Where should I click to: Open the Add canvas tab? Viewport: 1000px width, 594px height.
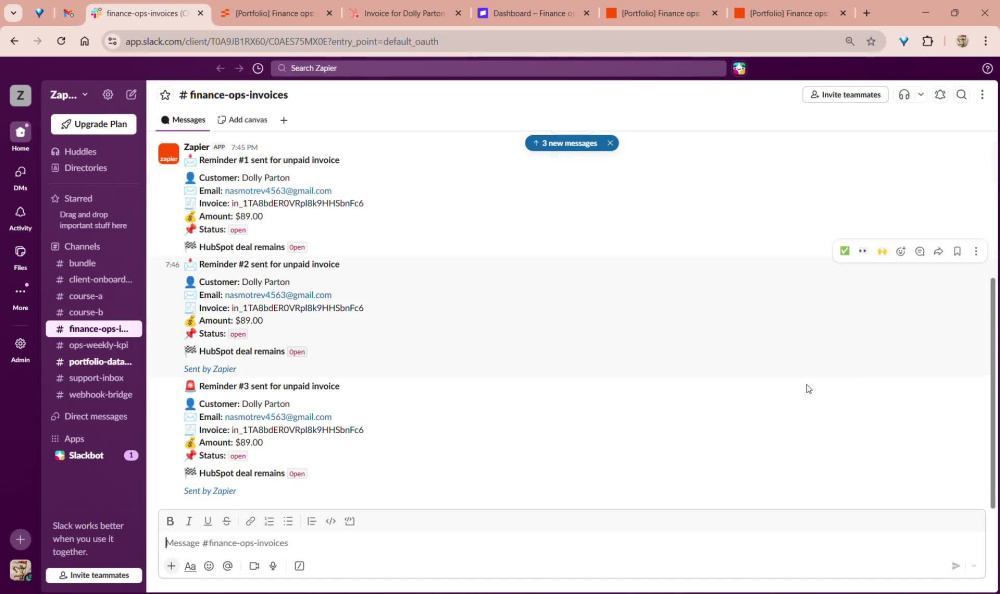(x=242, y=120)
